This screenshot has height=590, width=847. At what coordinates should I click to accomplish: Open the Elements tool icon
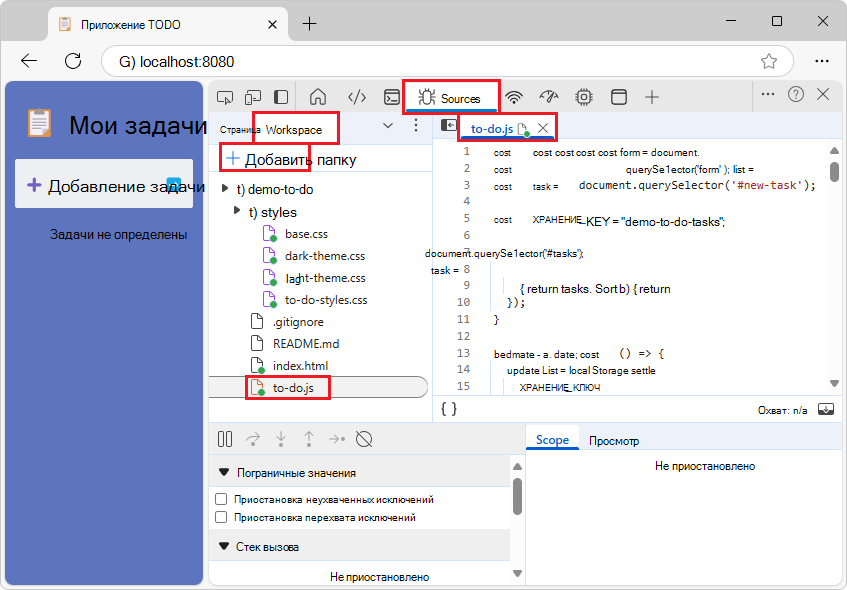click(x=357, y=97)
